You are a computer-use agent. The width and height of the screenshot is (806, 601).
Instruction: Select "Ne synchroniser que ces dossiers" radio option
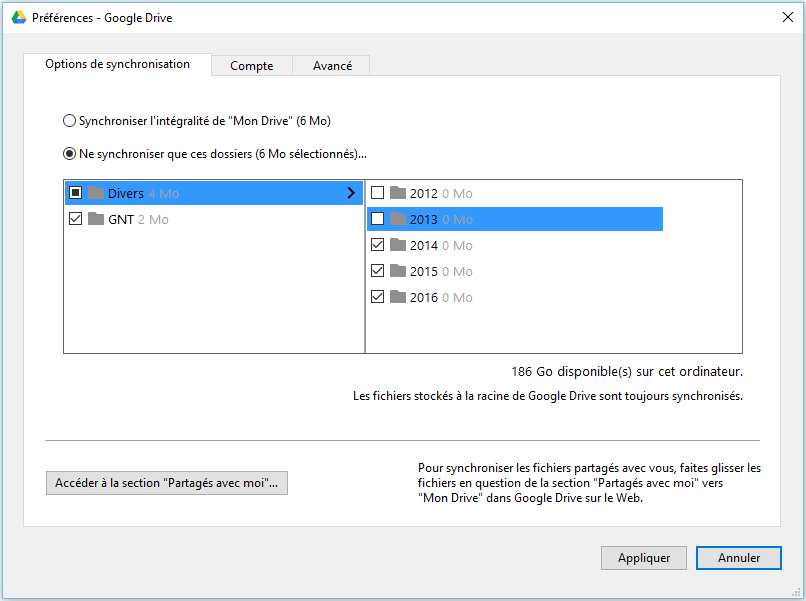tap(69, 154)
